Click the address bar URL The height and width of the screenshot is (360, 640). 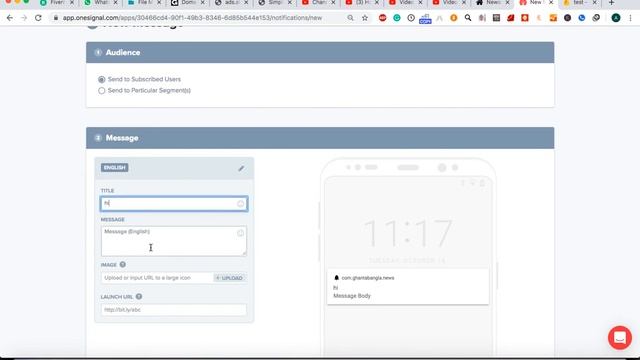point(192,18)
